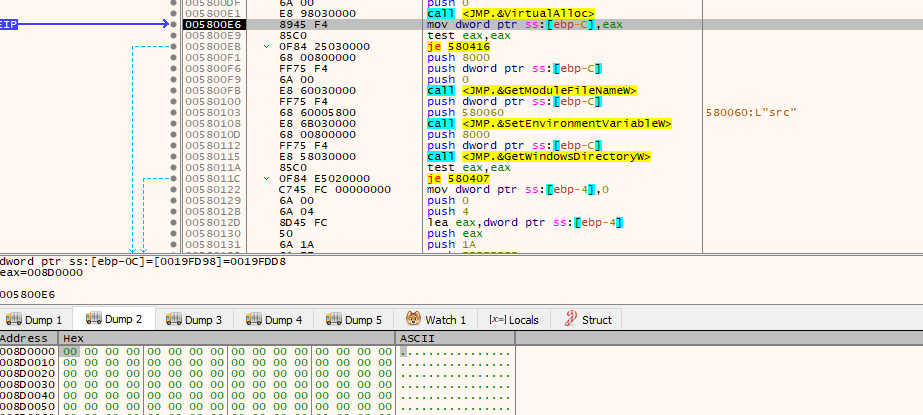Select dump row address 008D0000
The width and height of the screenshot is (923, 415).
click(x=28, y=351)
